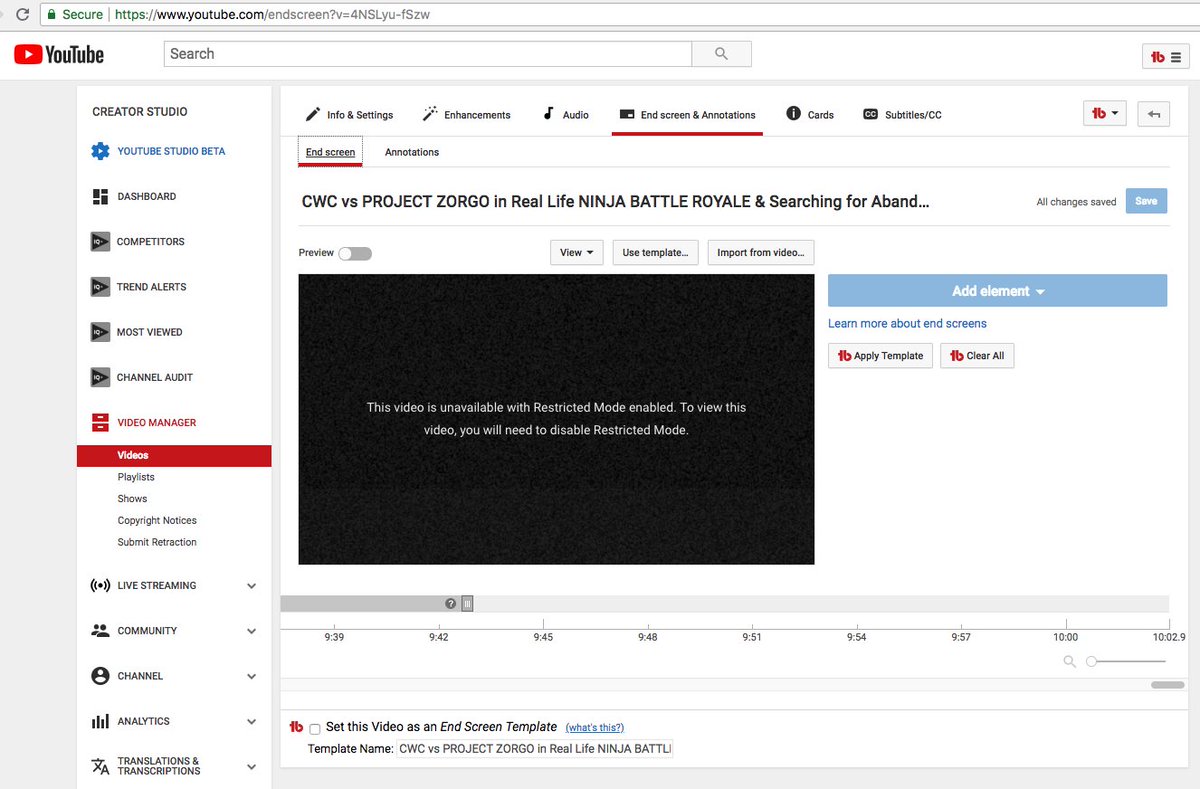The image size is (1200, 789).
Task: Toggle the Preview switch
Action: coord(355,253)
